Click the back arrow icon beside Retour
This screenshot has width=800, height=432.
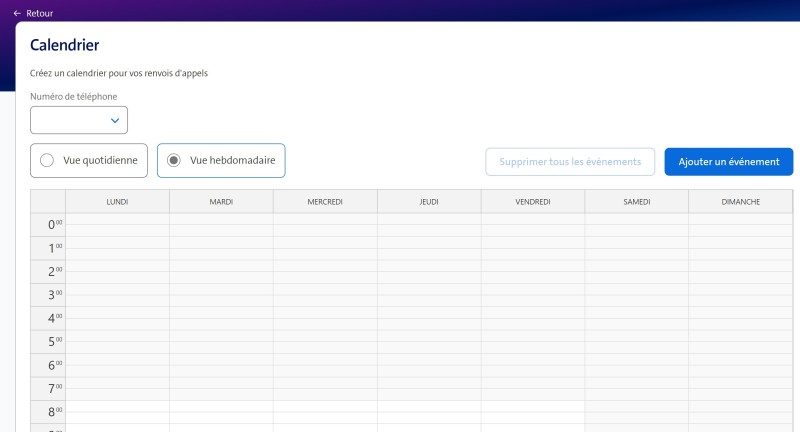[17, 13]
